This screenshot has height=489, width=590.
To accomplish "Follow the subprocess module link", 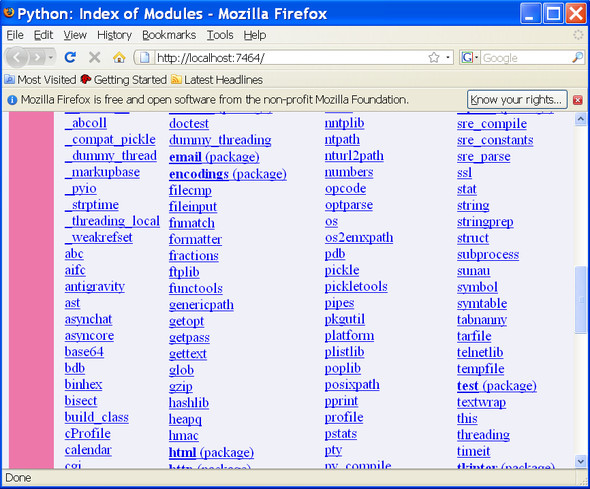I will 488,255.
